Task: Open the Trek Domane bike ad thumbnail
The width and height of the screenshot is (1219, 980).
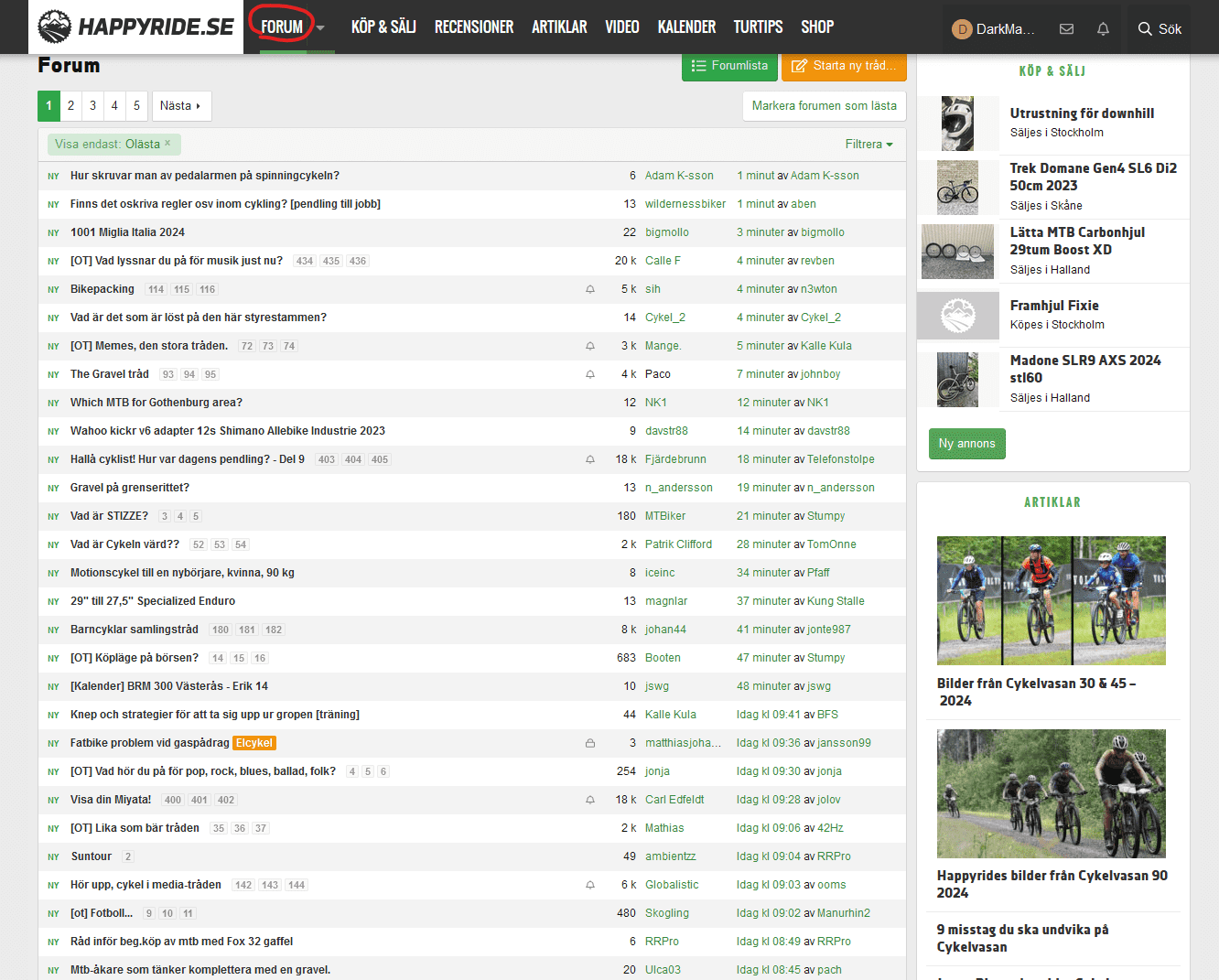Action: (957, 188)
